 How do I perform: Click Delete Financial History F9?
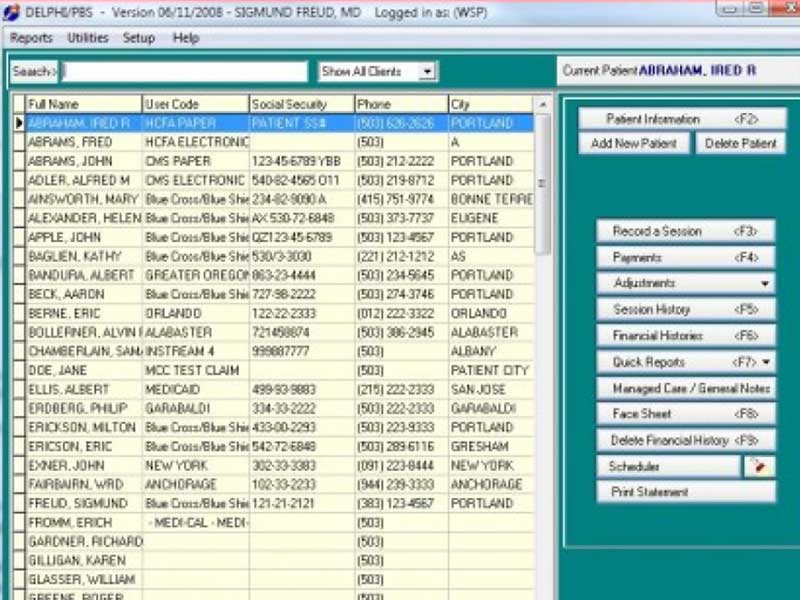pos(686,440)
